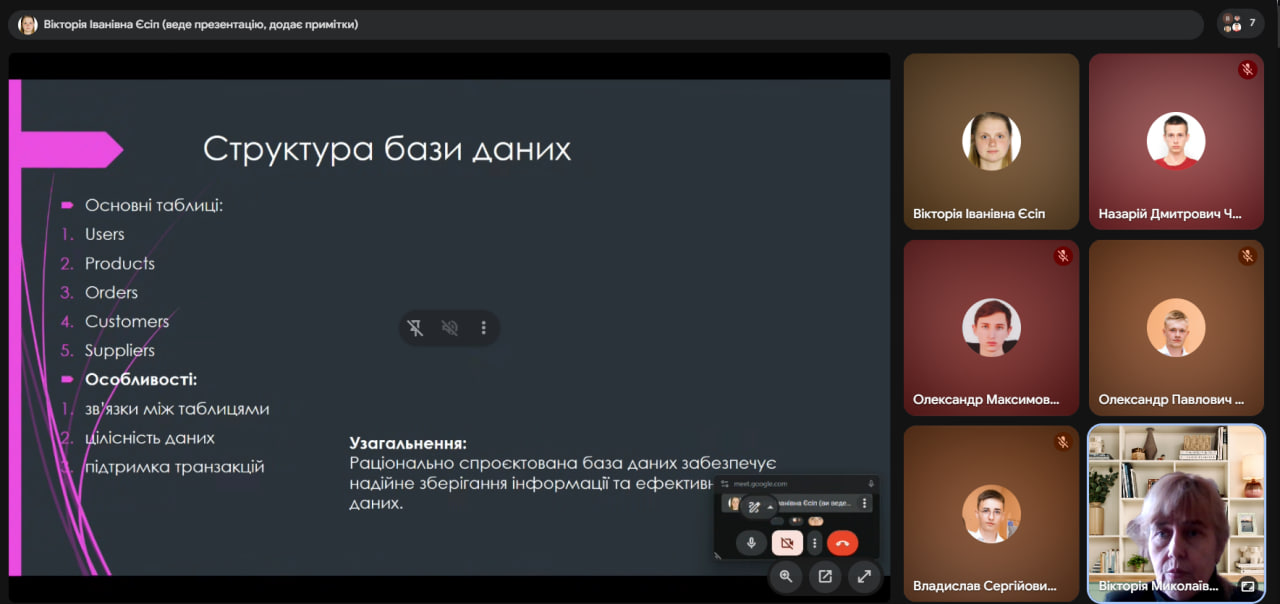This screenshot has height=604, width=1280.
Task: Expand the caret next to the annotation tool
Action: tap(770, 507)
